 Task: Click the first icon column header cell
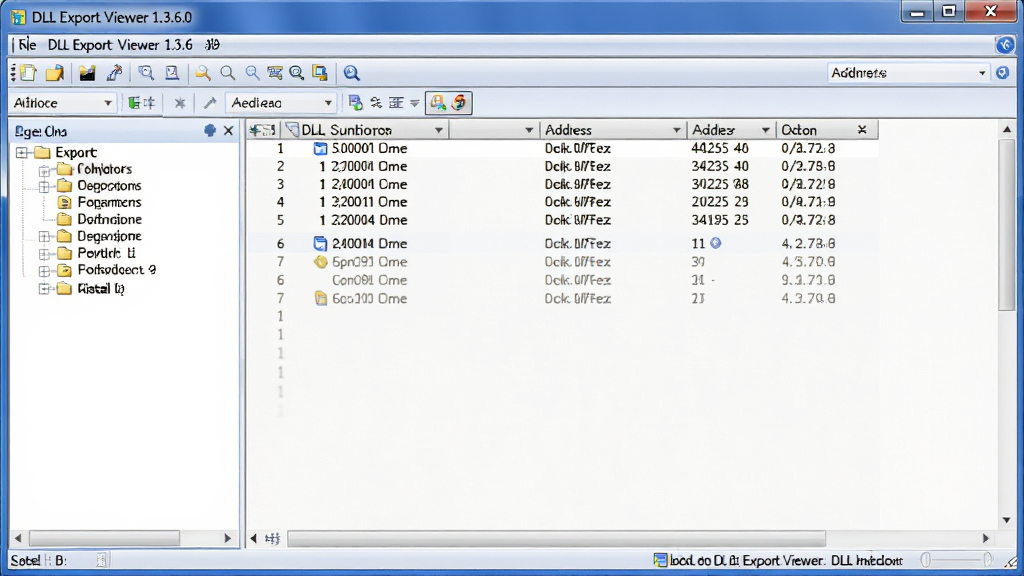tap(263, 130)
